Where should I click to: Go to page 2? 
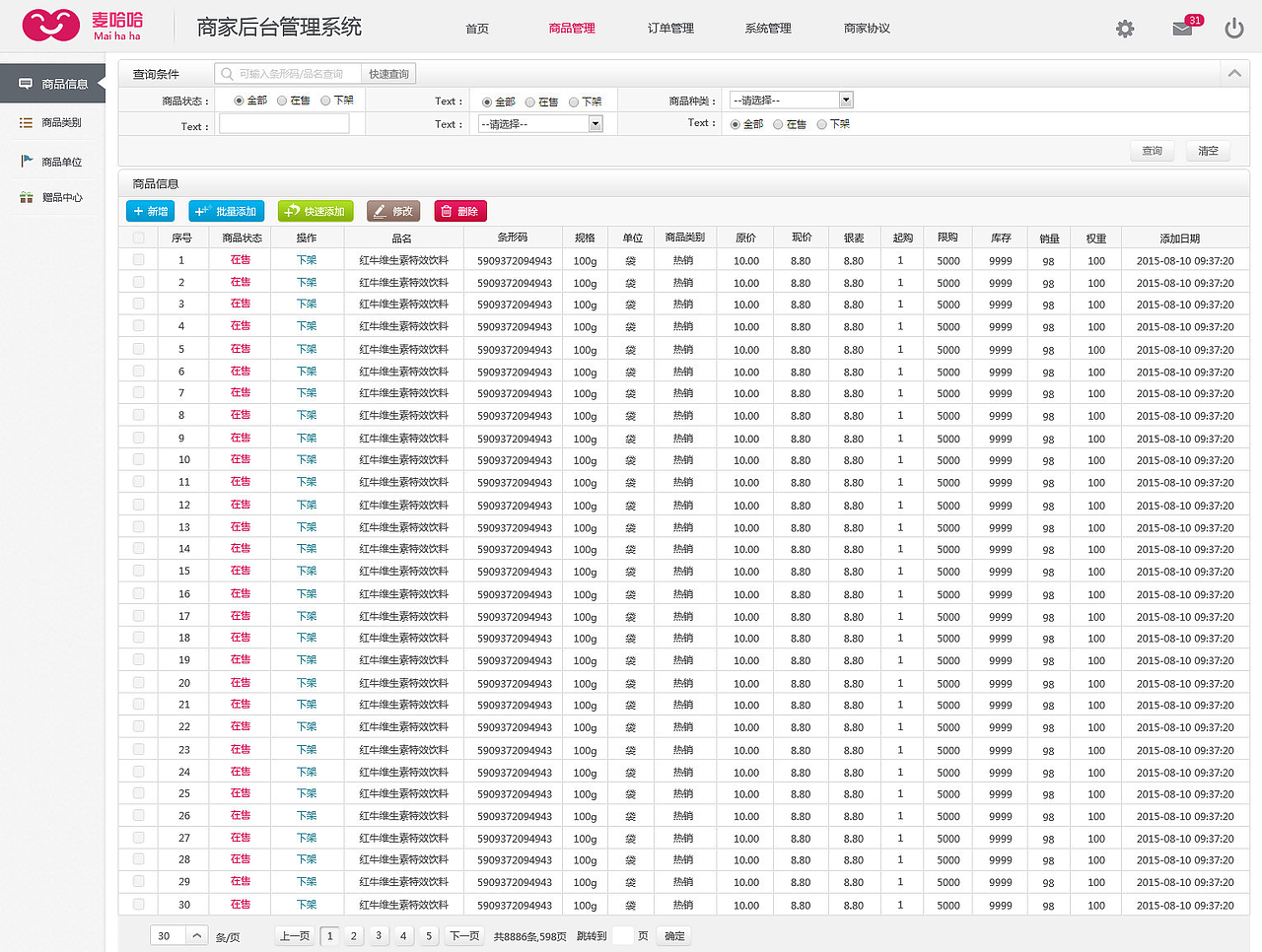click(354, 936)
